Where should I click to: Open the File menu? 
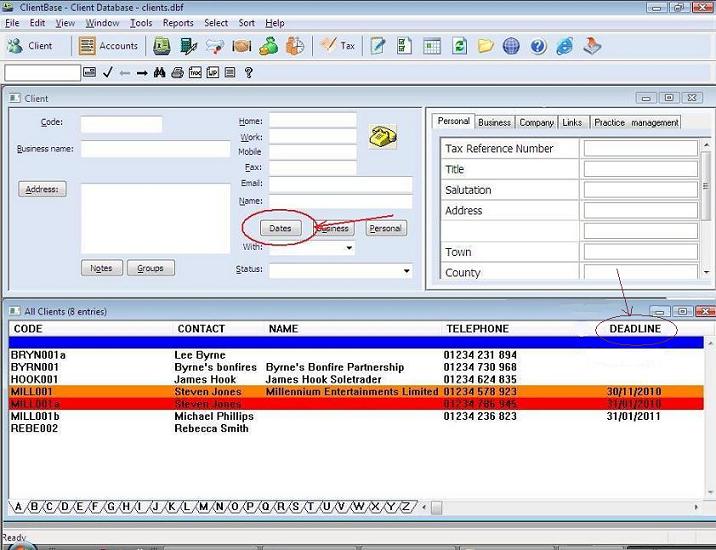[12, 23]
